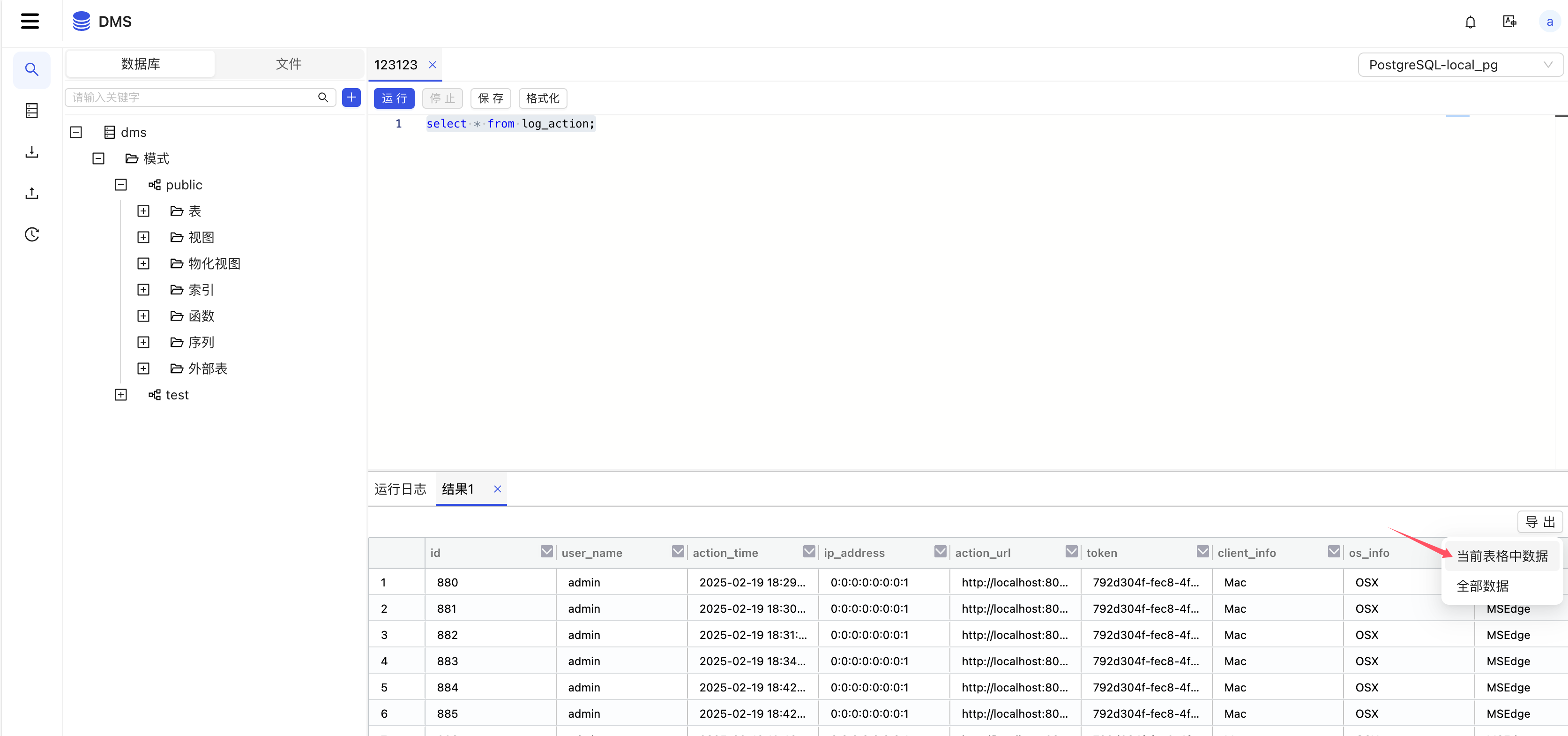Click the blue plus add button
This screenshot has height=736, width=1568.
(x=351, y=98)
